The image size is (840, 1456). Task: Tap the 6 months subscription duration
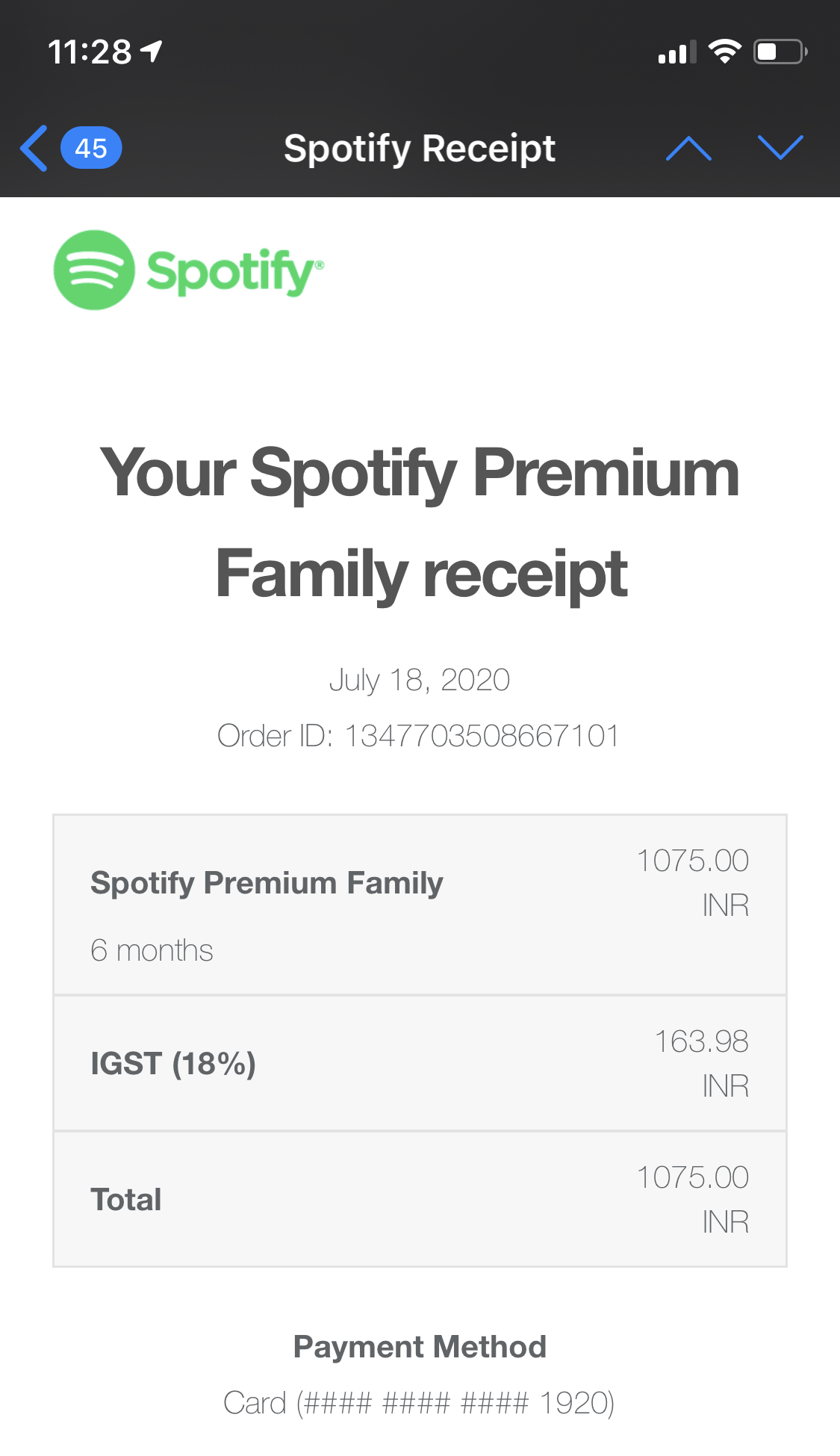click(152, 950)
